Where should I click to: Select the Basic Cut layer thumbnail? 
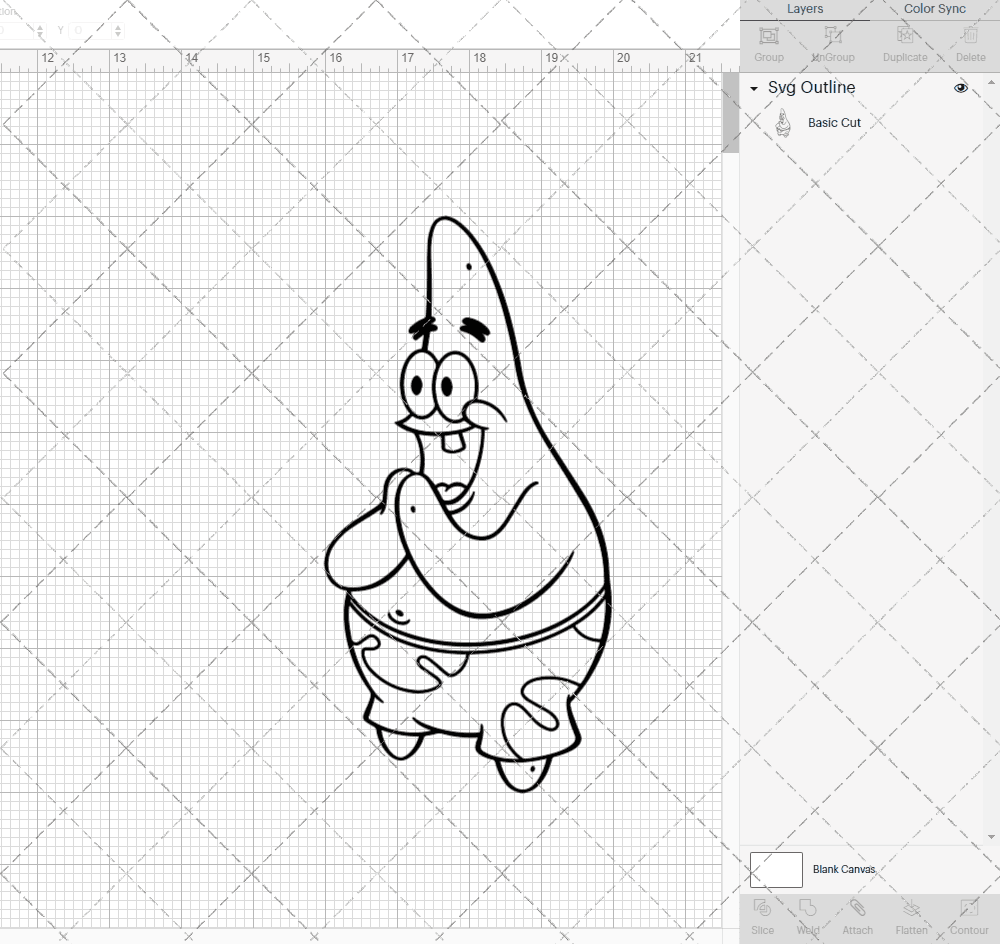[783, 122]
